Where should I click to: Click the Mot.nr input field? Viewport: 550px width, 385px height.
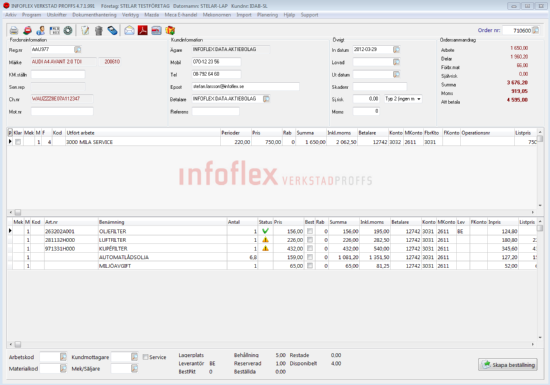[62, 112]
